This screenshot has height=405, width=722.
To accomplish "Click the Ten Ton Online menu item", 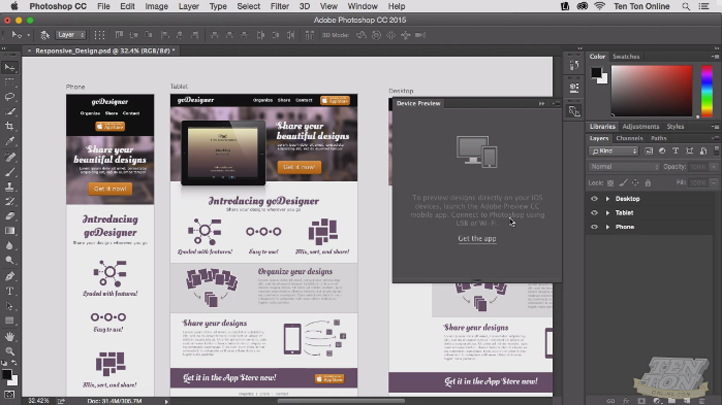I will (641, 6).
